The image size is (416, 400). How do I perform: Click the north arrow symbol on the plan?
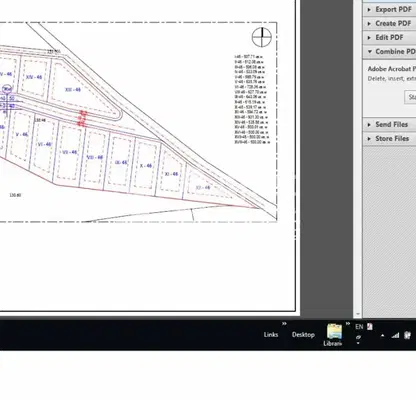[262, 37]
